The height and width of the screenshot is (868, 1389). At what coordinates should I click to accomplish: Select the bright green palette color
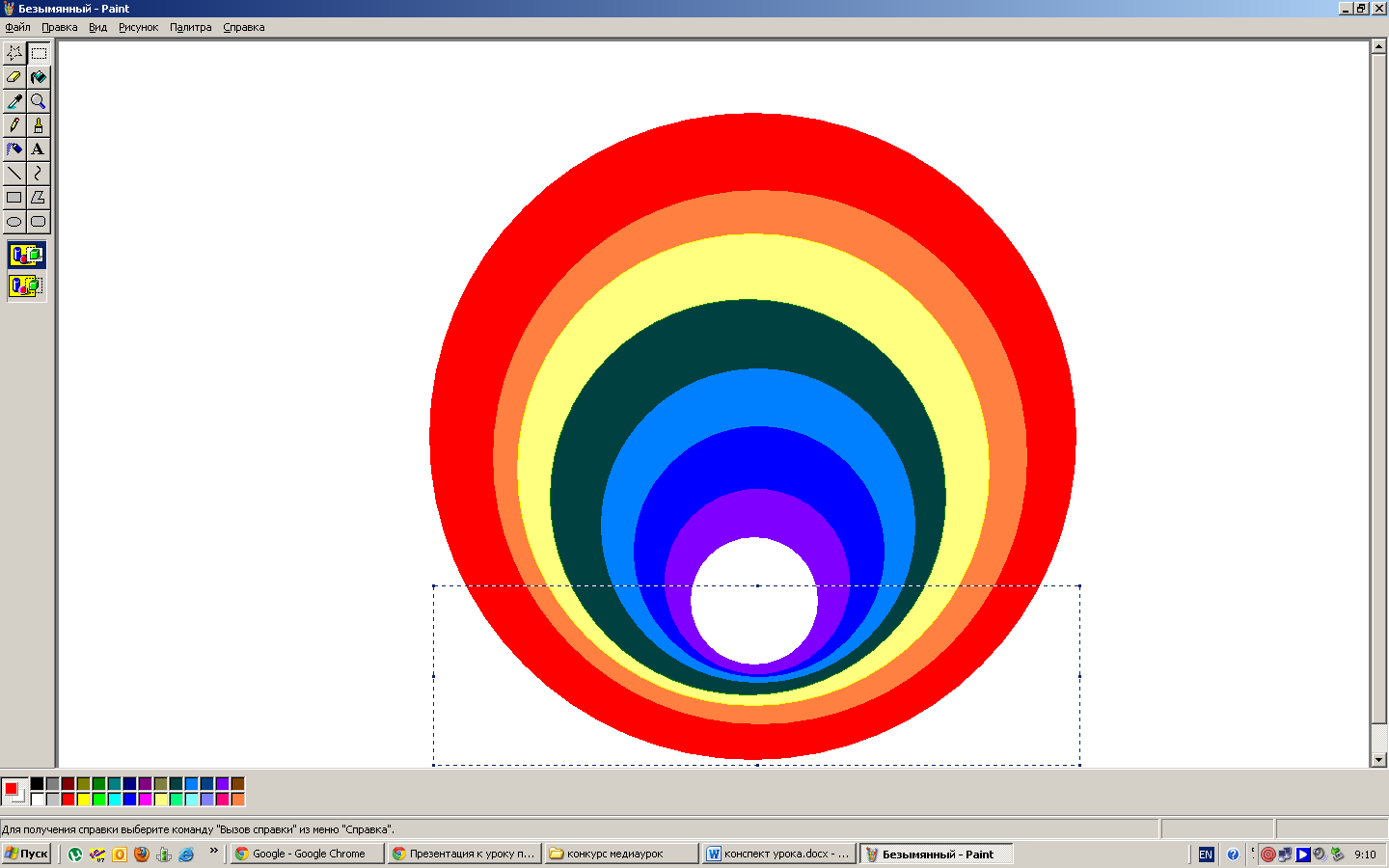pos(99,800)
